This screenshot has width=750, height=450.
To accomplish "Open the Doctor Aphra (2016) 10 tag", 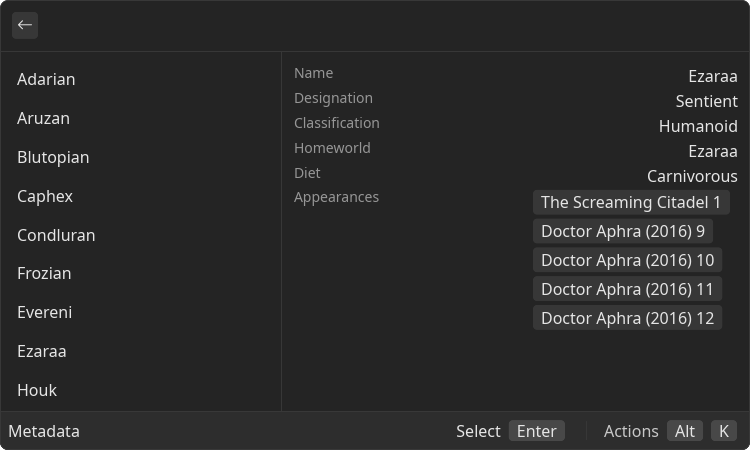I will pos(627,260).
